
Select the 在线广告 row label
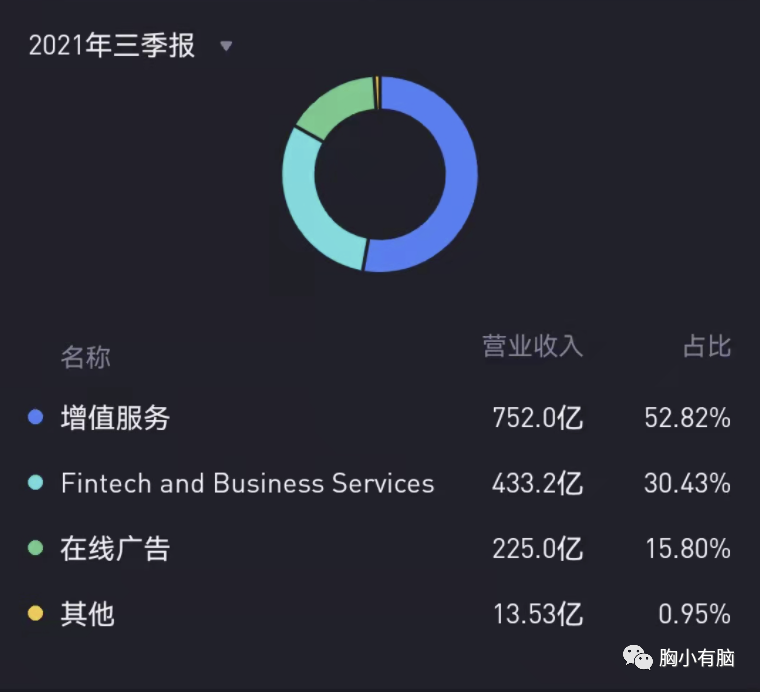(115, 548)
